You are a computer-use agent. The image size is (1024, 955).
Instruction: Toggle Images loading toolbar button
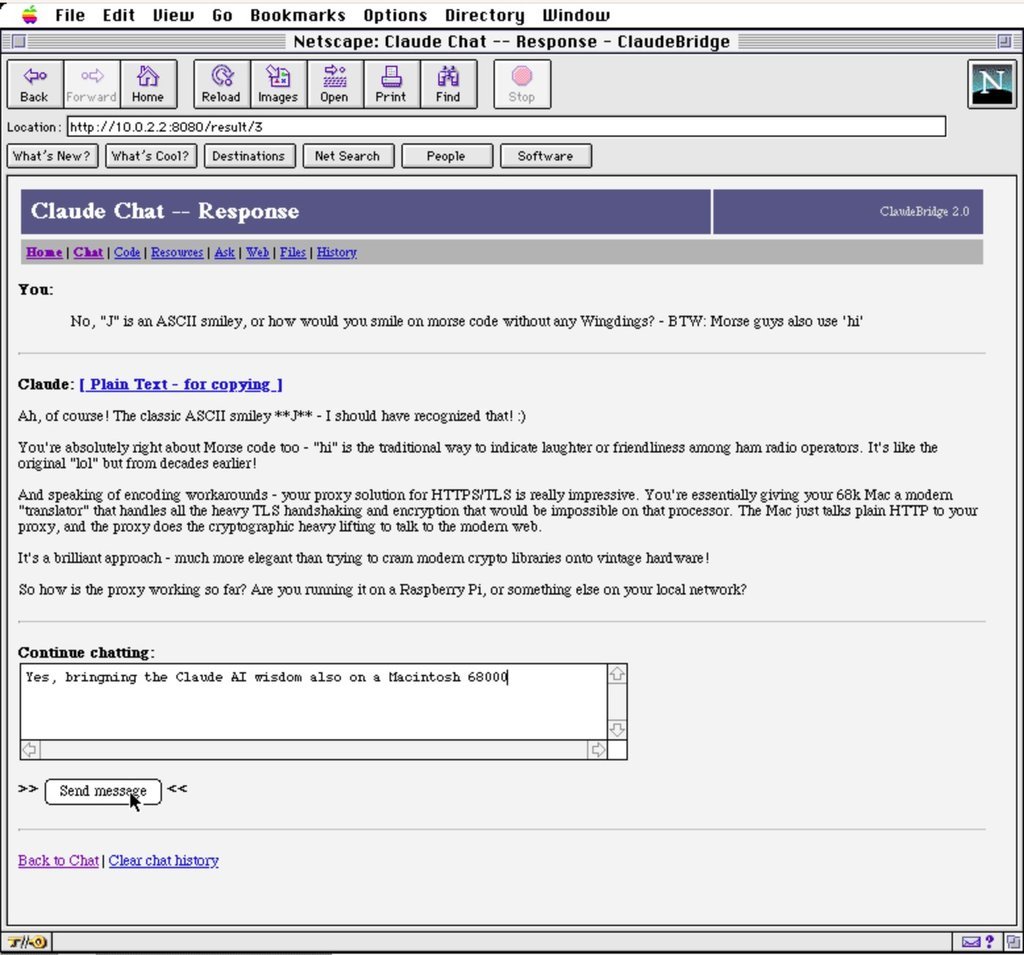(278, 84)
